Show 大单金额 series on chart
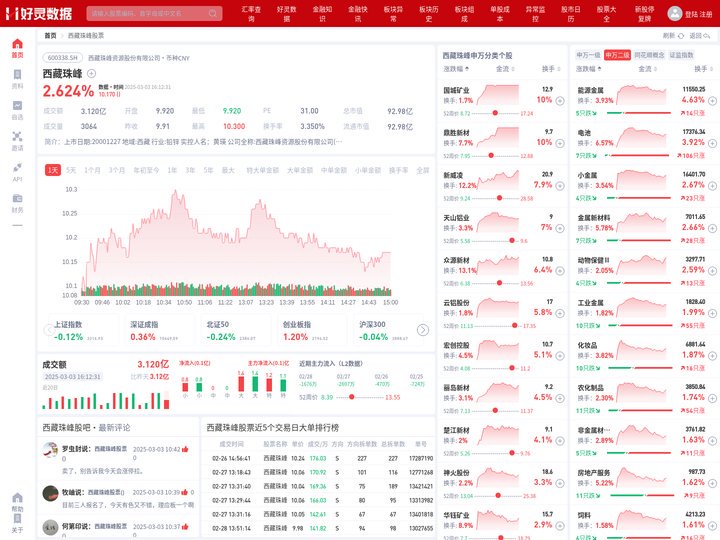This screenshot has width=720, height=540. 300,170
